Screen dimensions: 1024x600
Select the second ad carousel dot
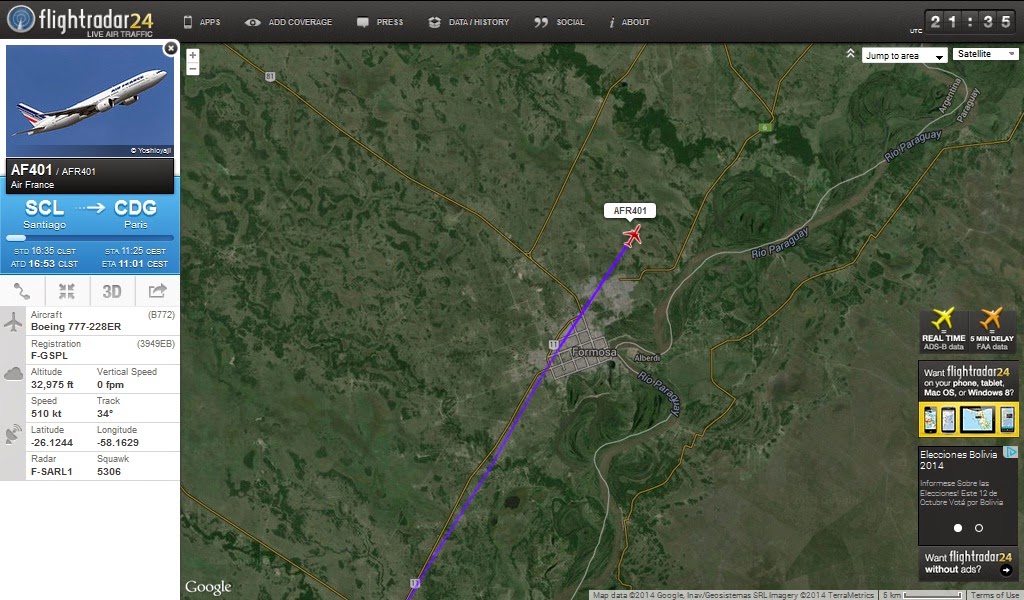pyautogui.click(x=979, y=528)
